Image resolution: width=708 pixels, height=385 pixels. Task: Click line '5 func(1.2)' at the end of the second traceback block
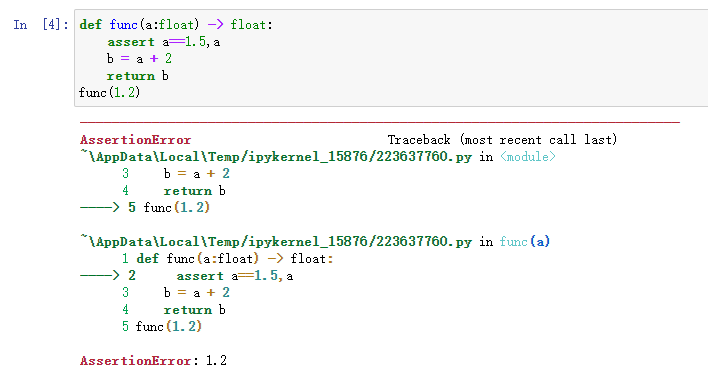(162, 326)
